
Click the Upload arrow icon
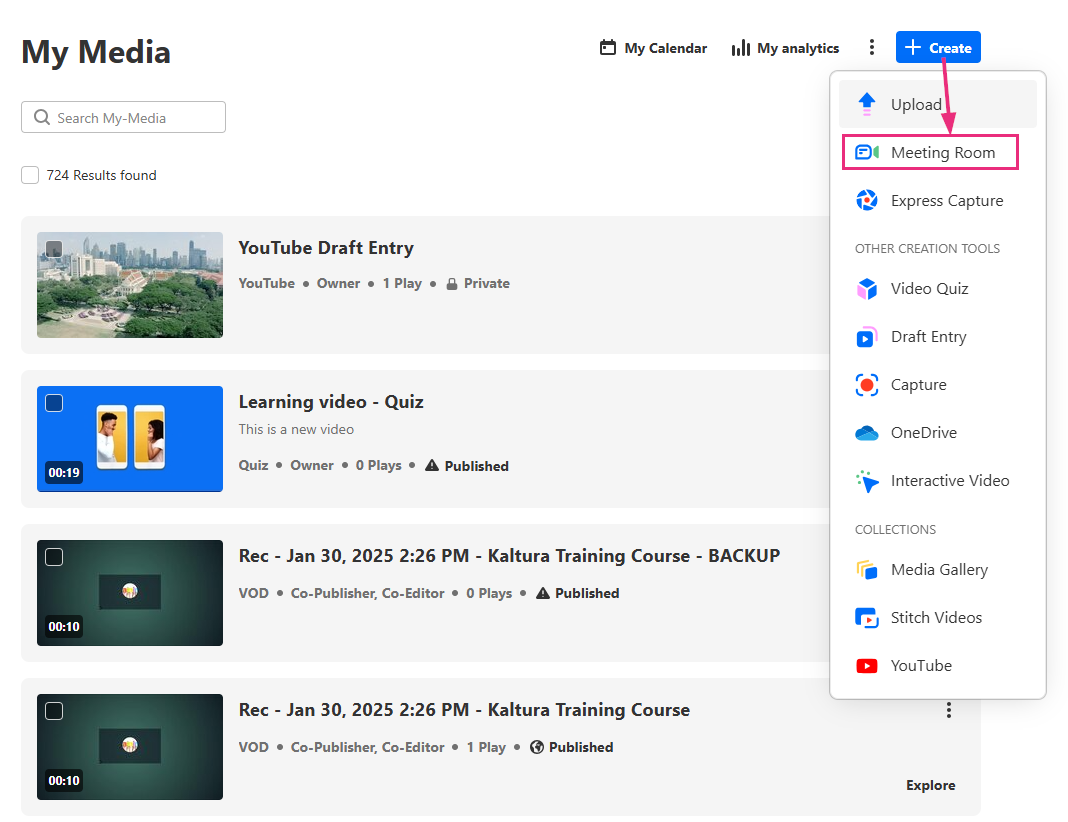click(866, 104)
